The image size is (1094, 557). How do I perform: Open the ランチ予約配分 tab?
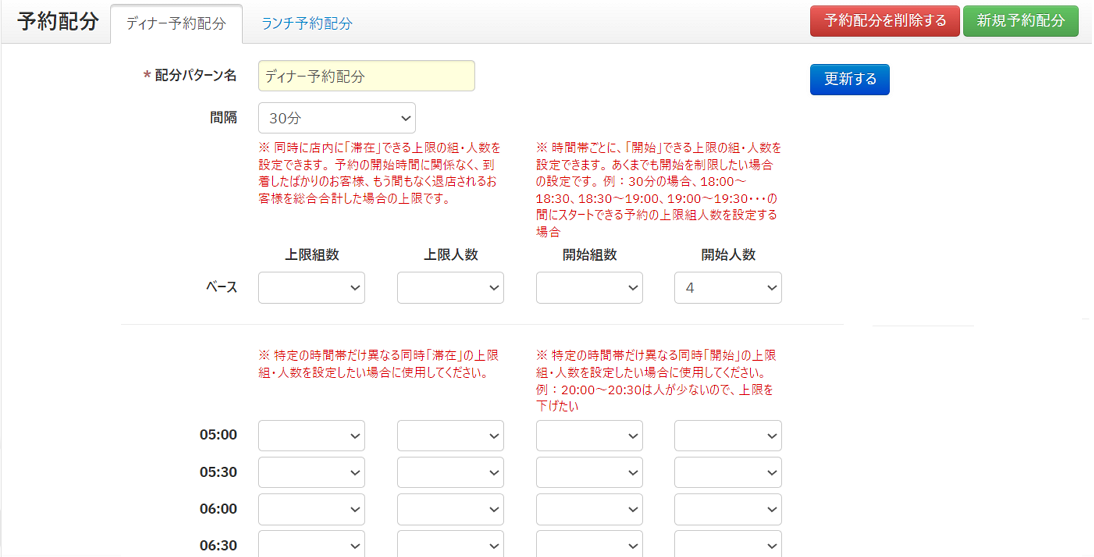point(307,23)
